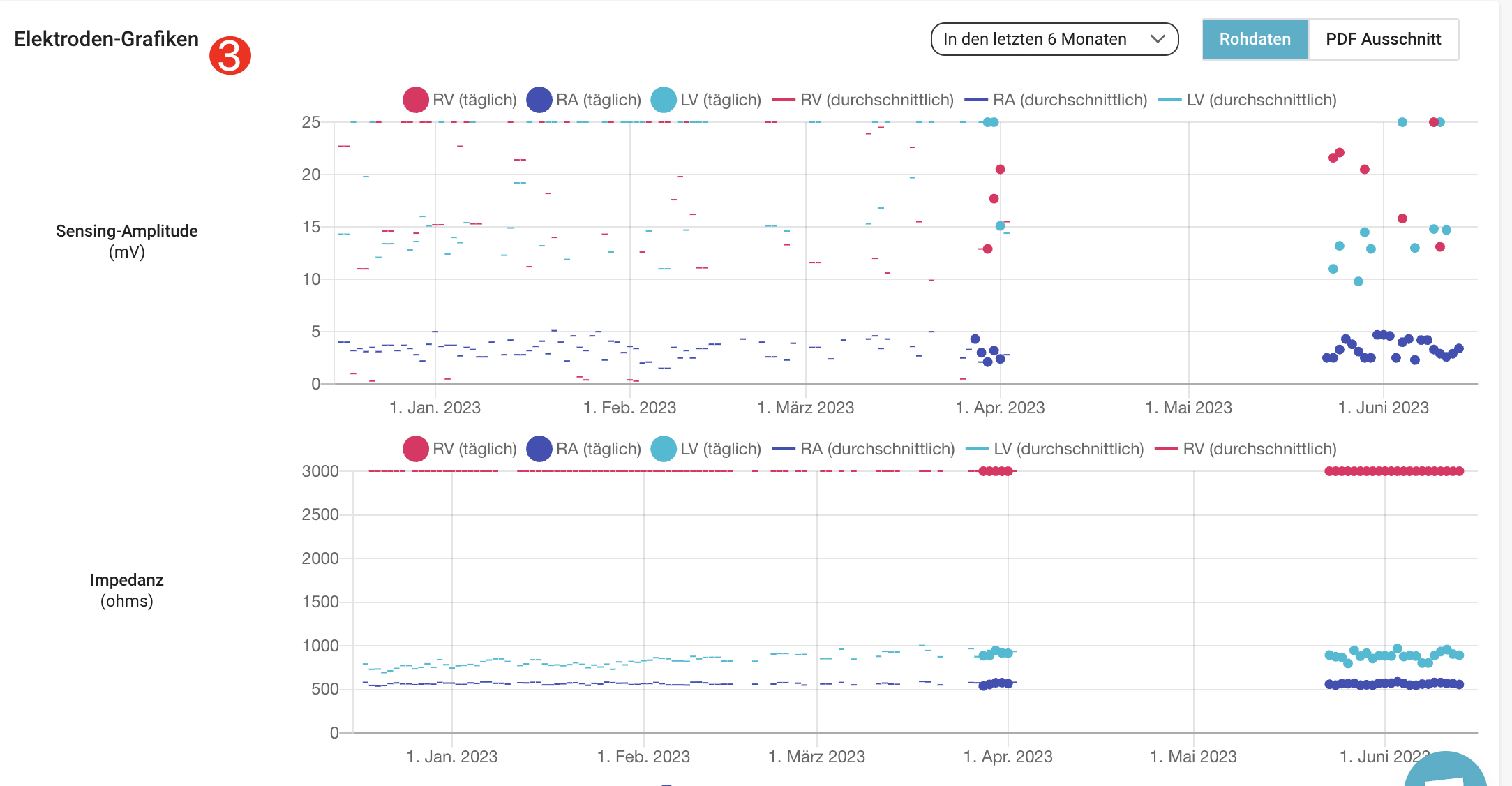Click the LV data point at 25 mV in June

[1402, 122]
